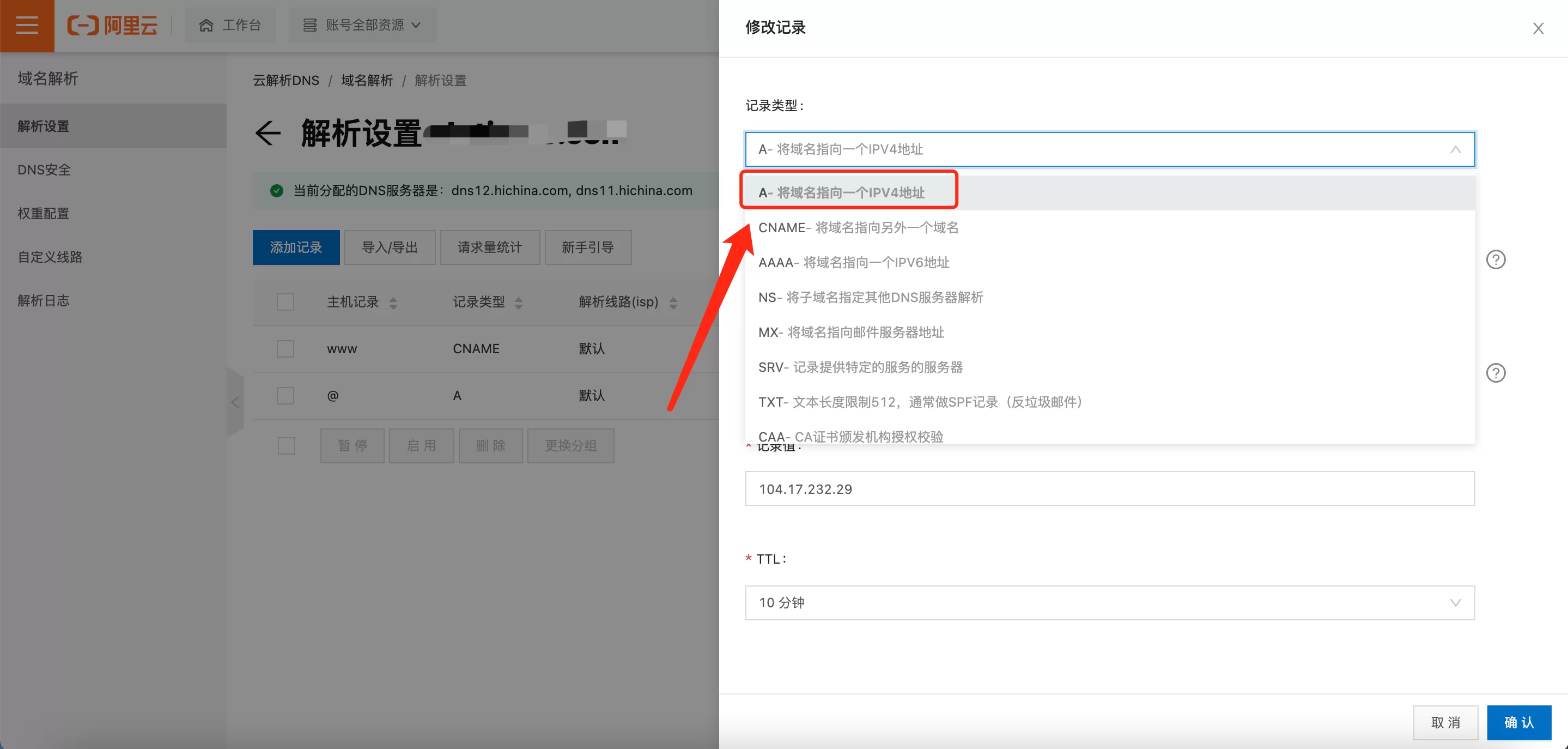Image resolution: width=1568 pixels, height=749 pixels.
Task: Click the 工作台 top navigation item
Action: click(230, 25)
